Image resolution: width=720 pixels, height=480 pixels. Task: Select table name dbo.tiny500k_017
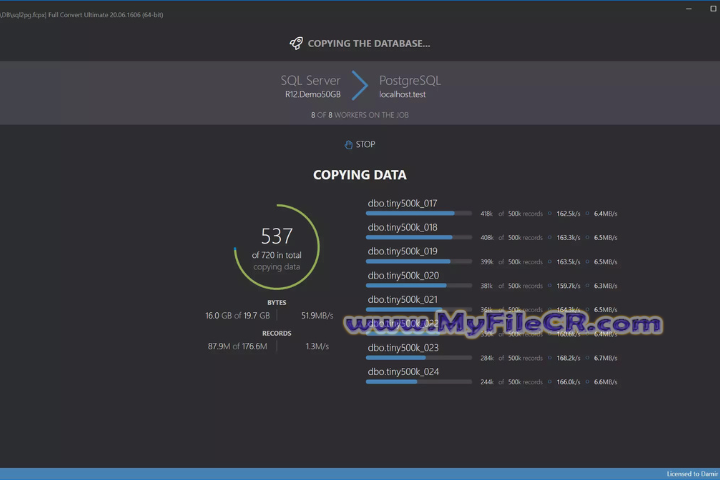[x=402, y=203]
